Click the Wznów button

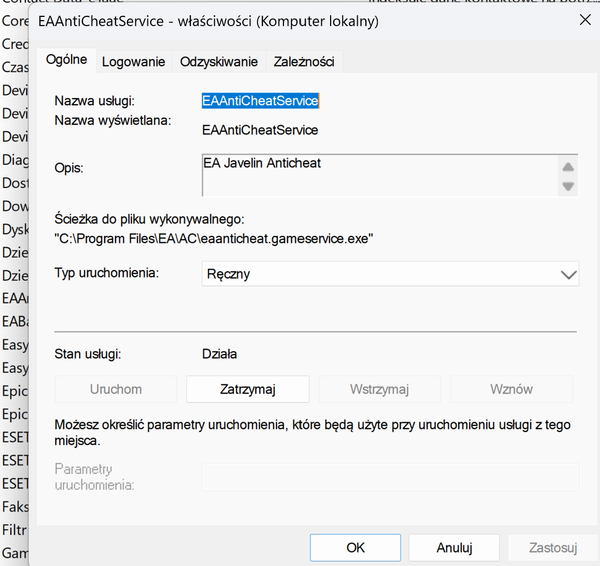(511, 389)
